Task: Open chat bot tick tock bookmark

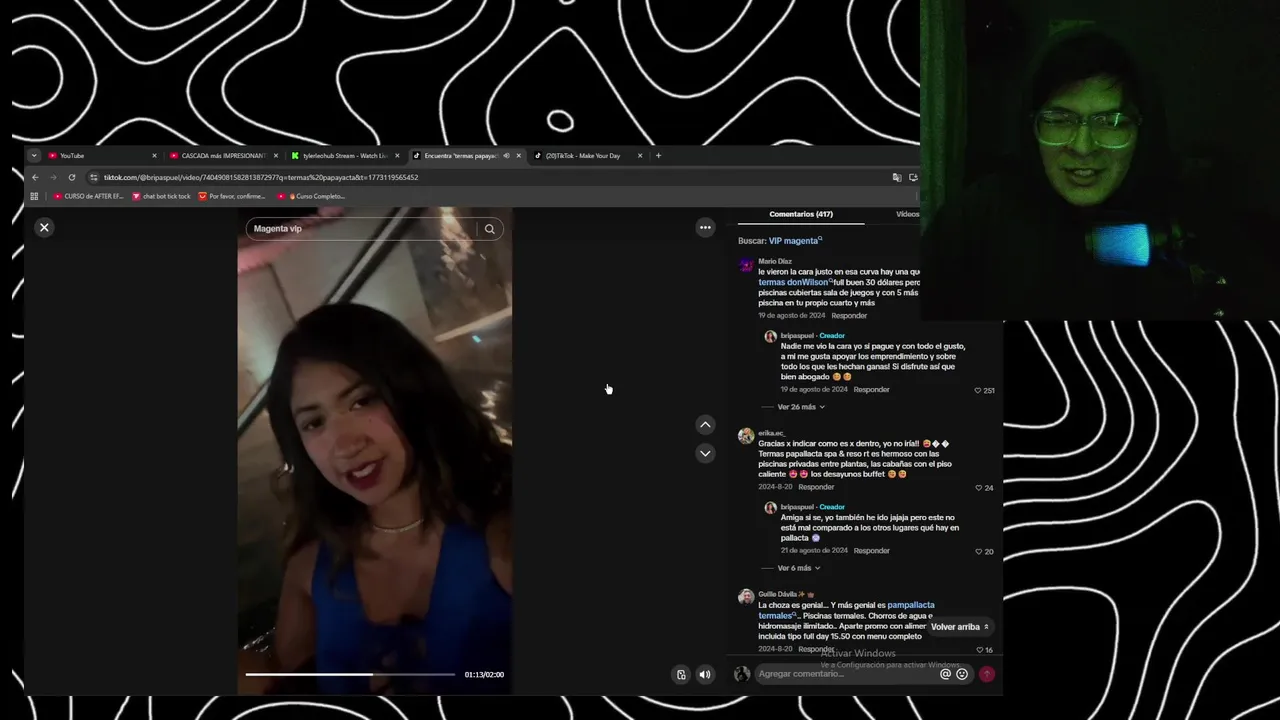Action: tap(161, 196)
